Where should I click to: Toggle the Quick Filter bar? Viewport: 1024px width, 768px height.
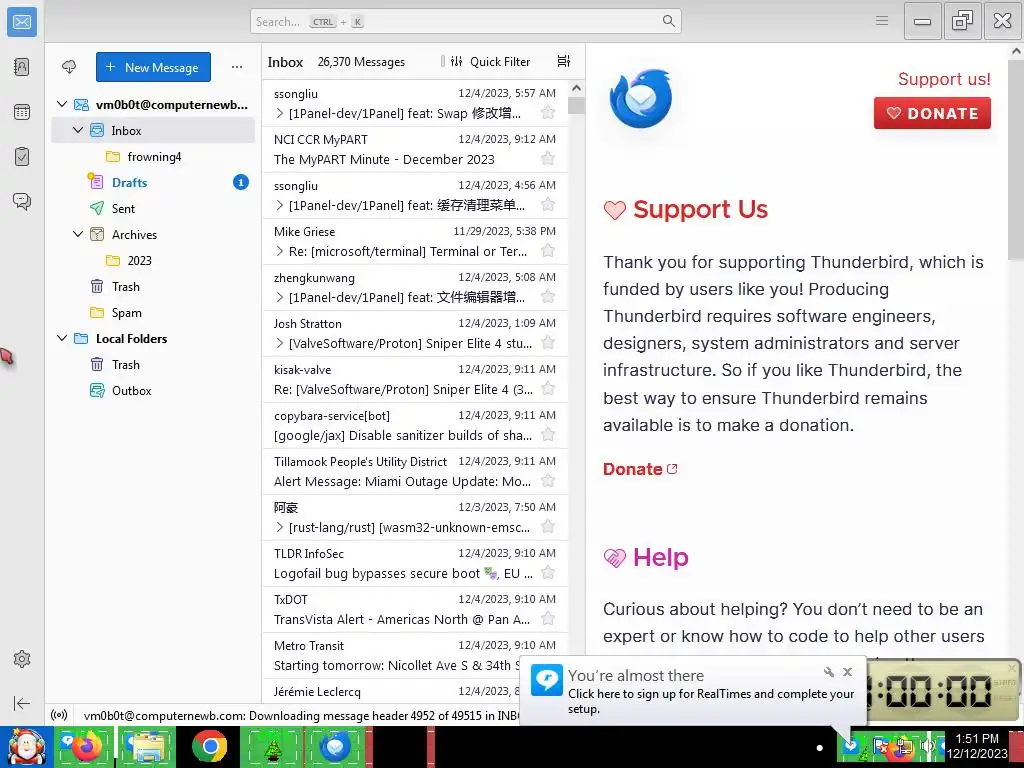490,61
